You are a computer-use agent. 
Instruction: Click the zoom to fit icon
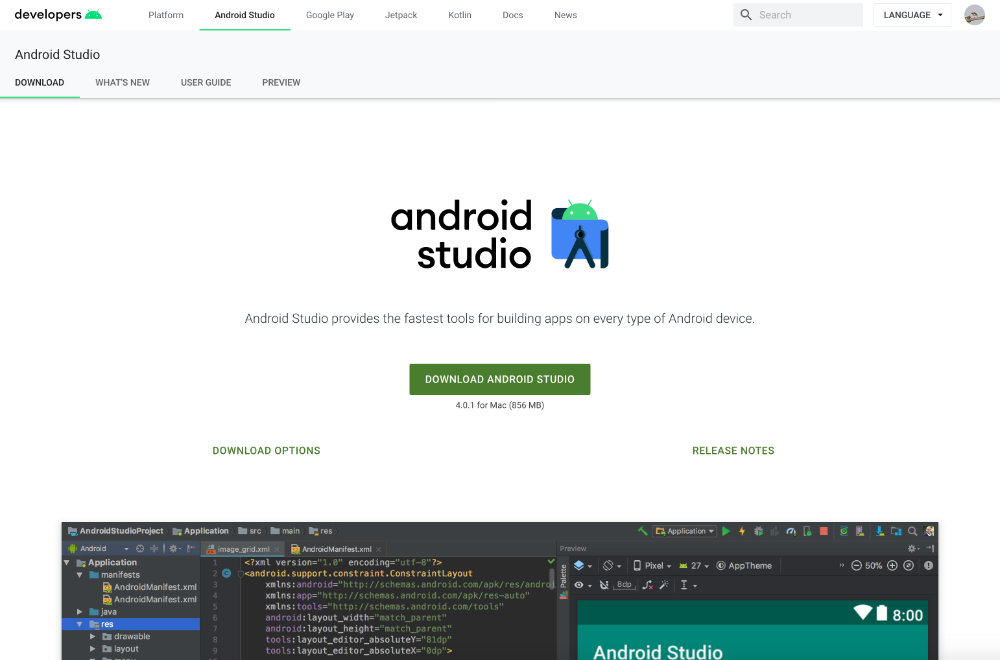(x=909, y=566)
